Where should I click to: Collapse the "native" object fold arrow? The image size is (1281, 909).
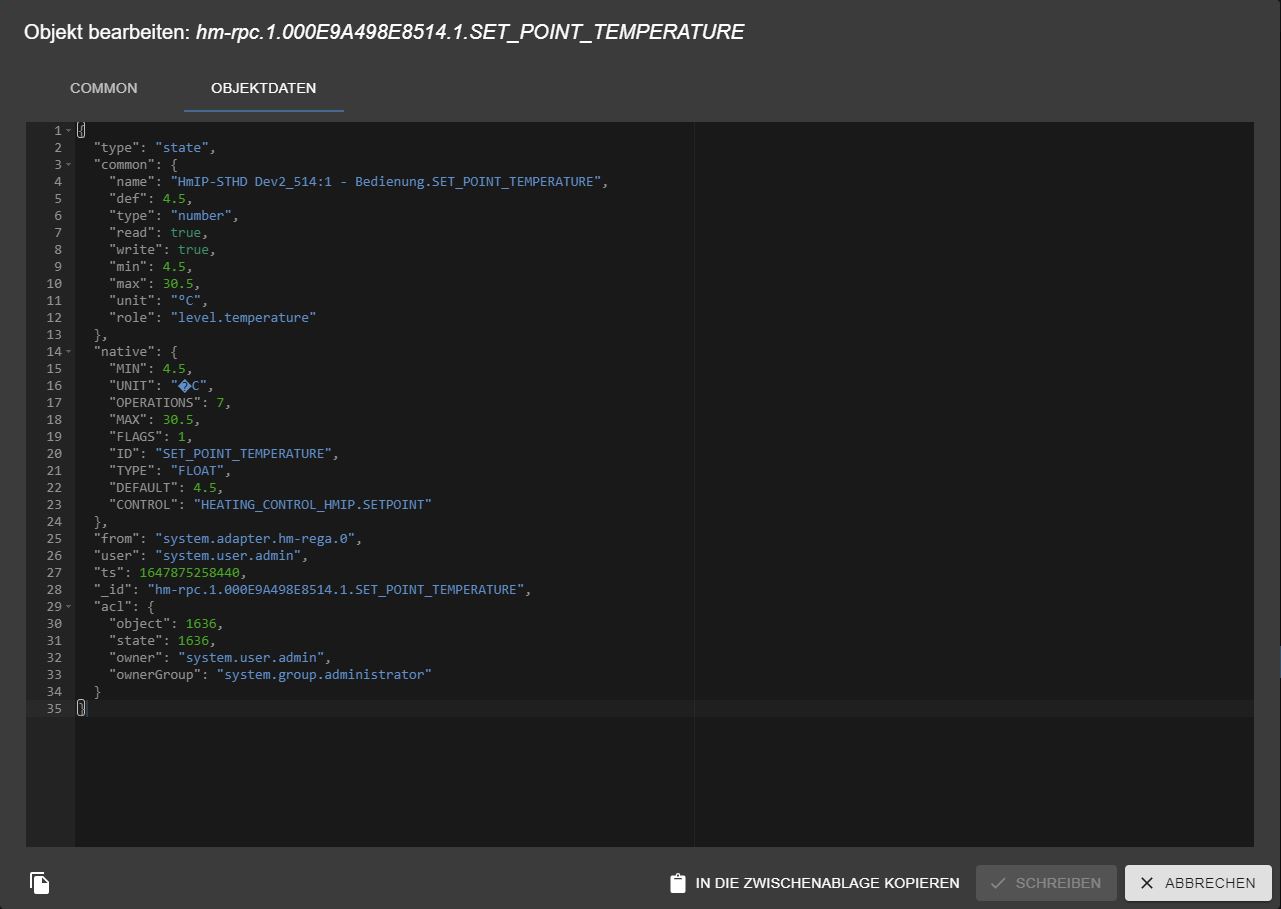[x=68, y=352]
